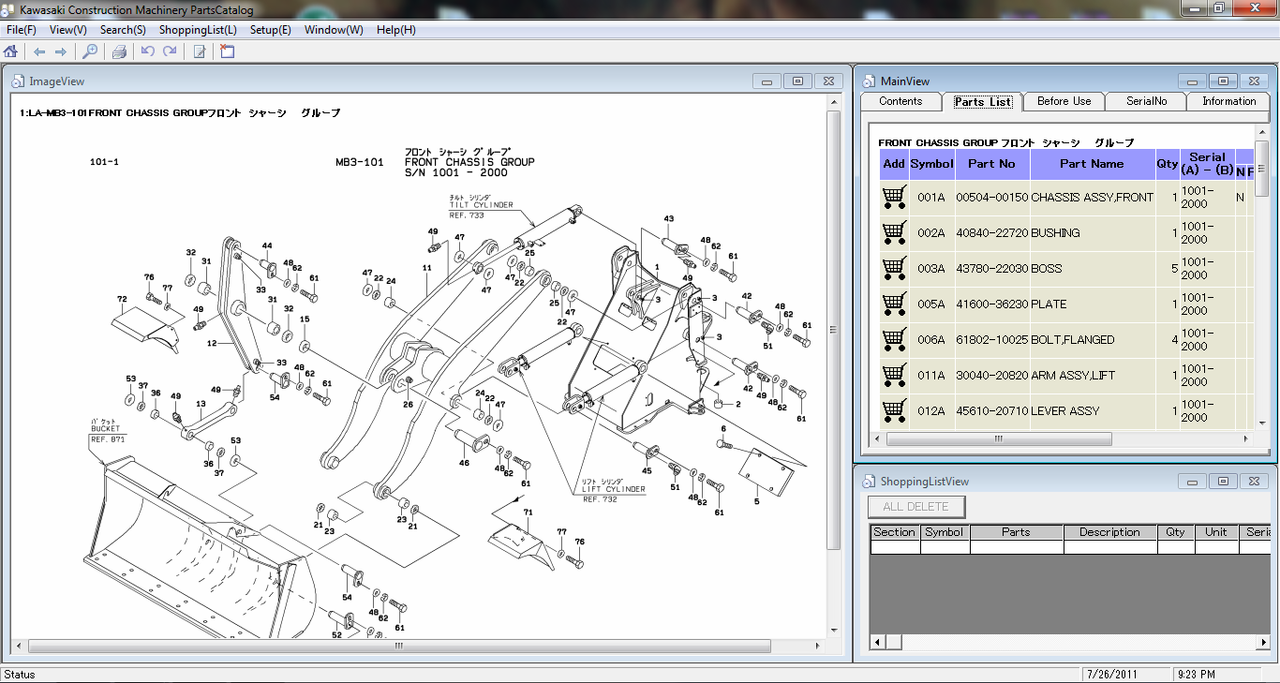Add ARM ASSY,LIFT 011A to cart
The width and height of the screenshot is (1280, 683).
tap(894, 375)
